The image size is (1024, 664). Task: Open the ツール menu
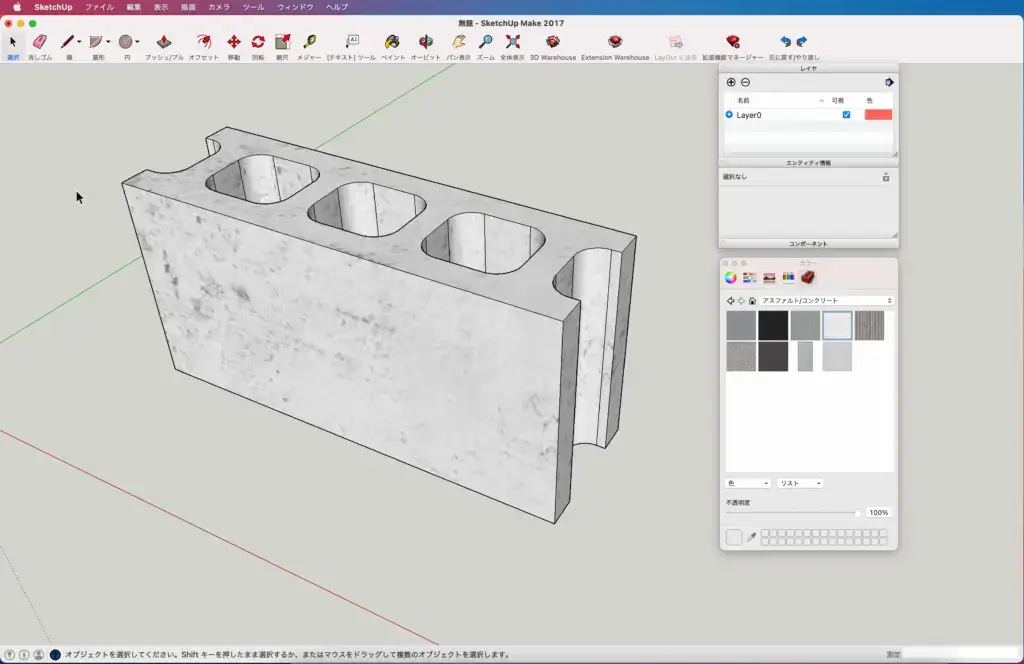click(253, 7)
